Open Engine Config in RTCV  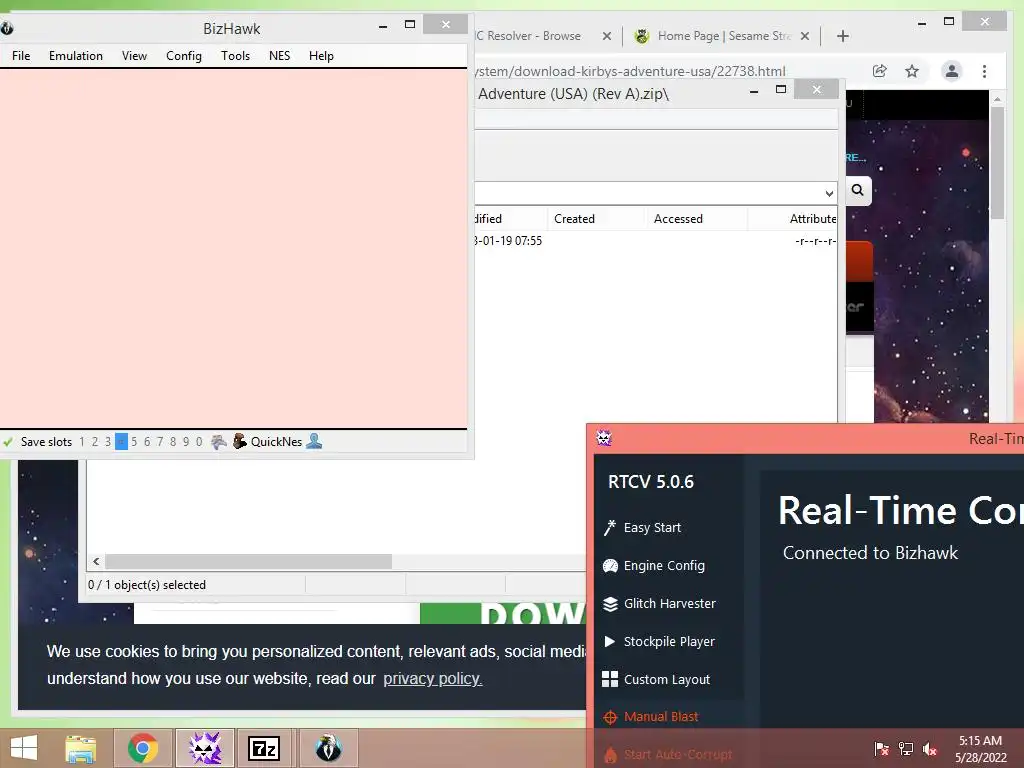coord(664,566)
